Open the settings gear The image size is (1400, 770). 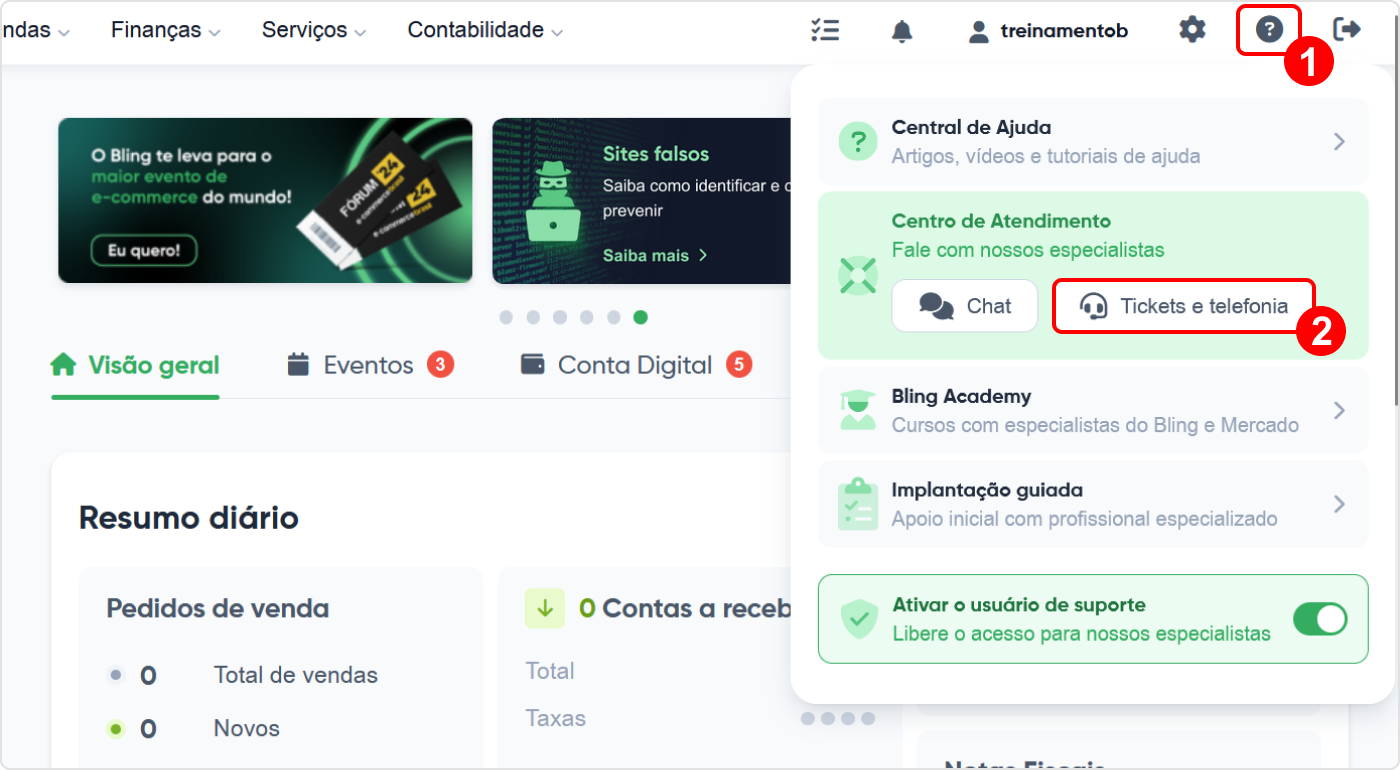click(x=1192, y=30)
